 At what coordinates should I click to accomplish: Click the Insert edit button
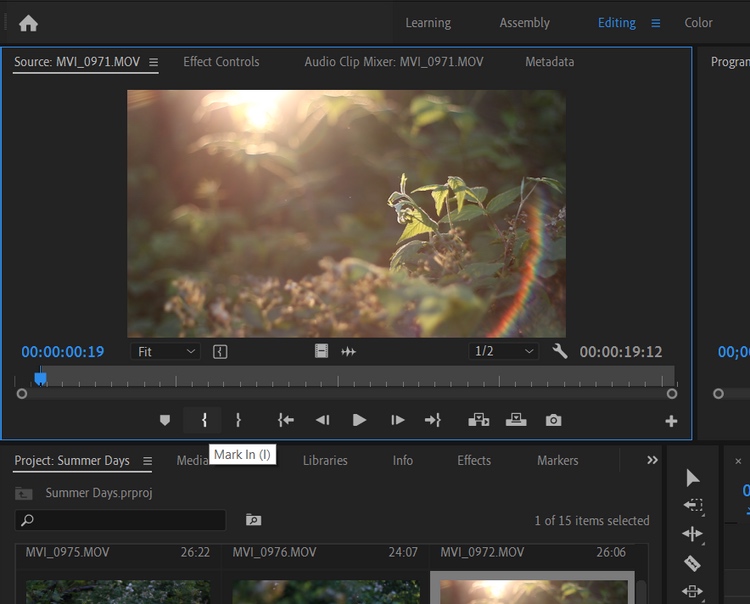478,420
